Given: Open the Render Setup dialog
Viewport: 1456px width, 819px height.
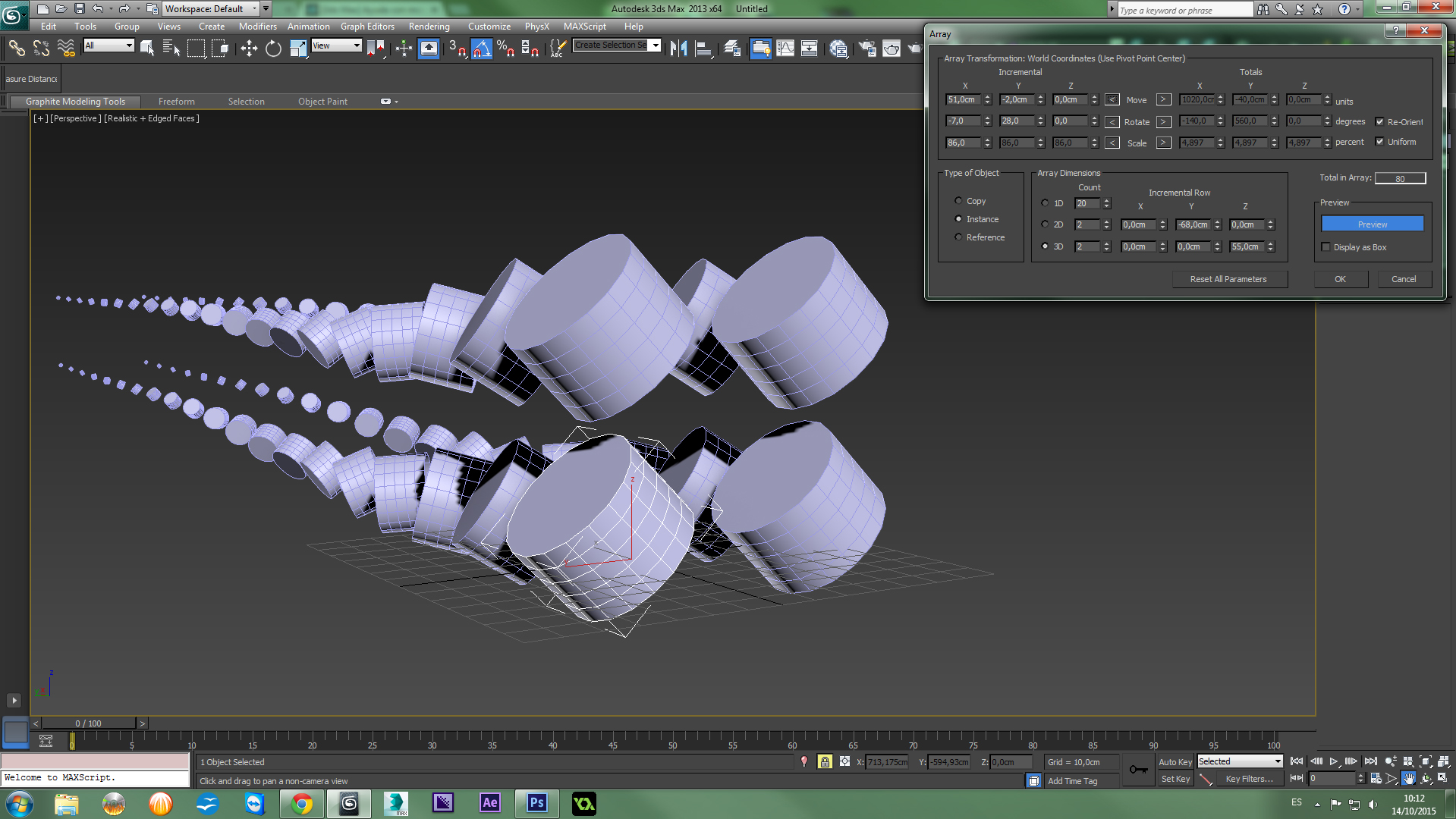Looking at the screenshot, I should (x=867, y=49).
